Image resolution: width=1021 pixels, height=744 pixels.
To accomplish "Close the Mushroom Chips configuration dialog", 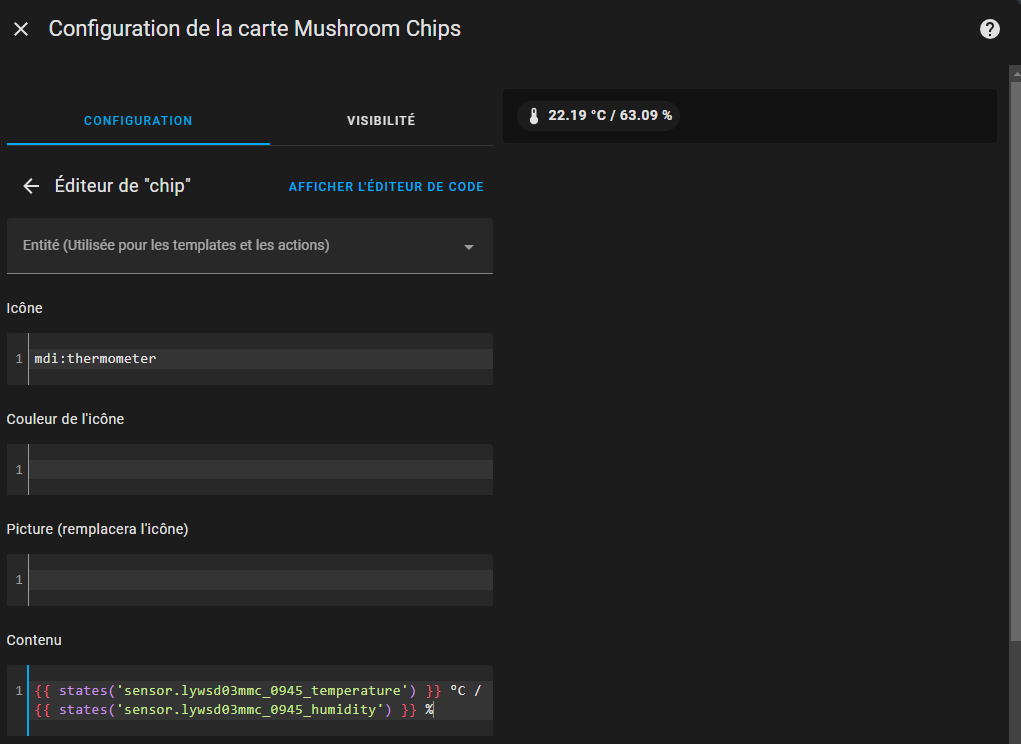I will click(x=21, y=29).
